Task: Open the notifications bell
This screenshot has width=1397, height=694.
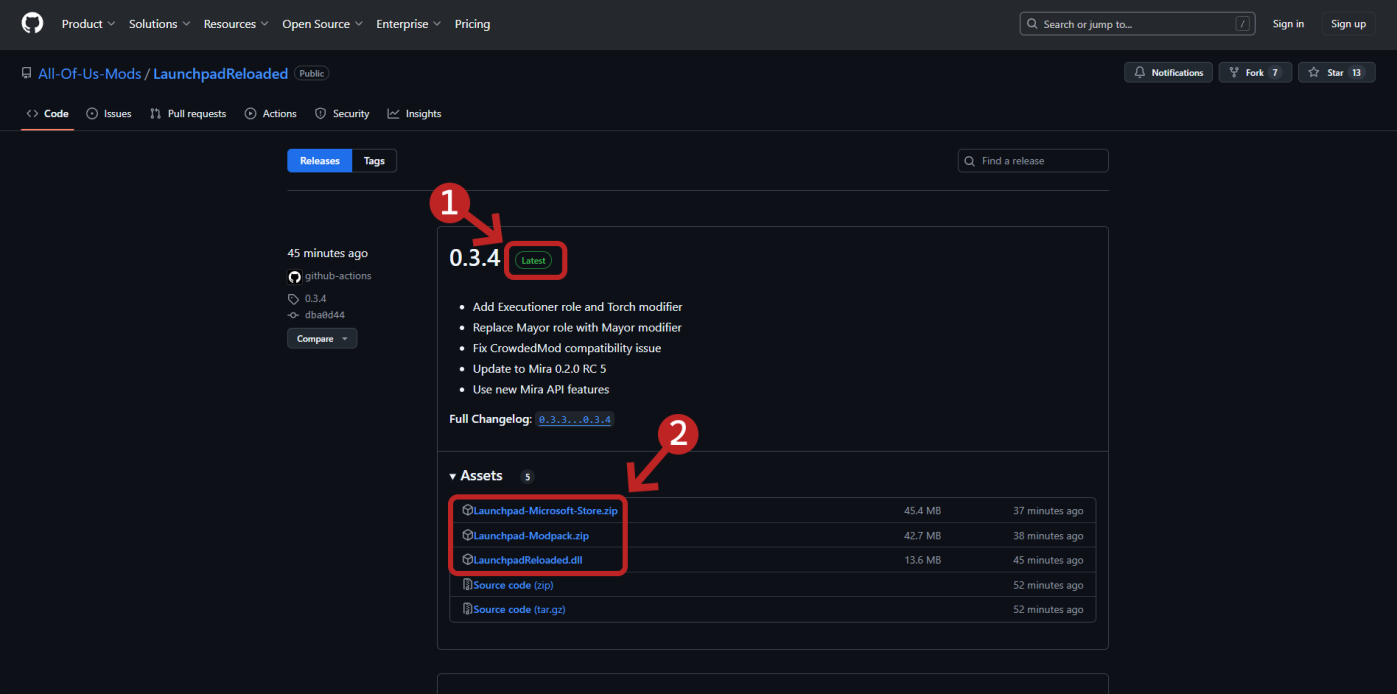Action: (x=1140, y=72)
